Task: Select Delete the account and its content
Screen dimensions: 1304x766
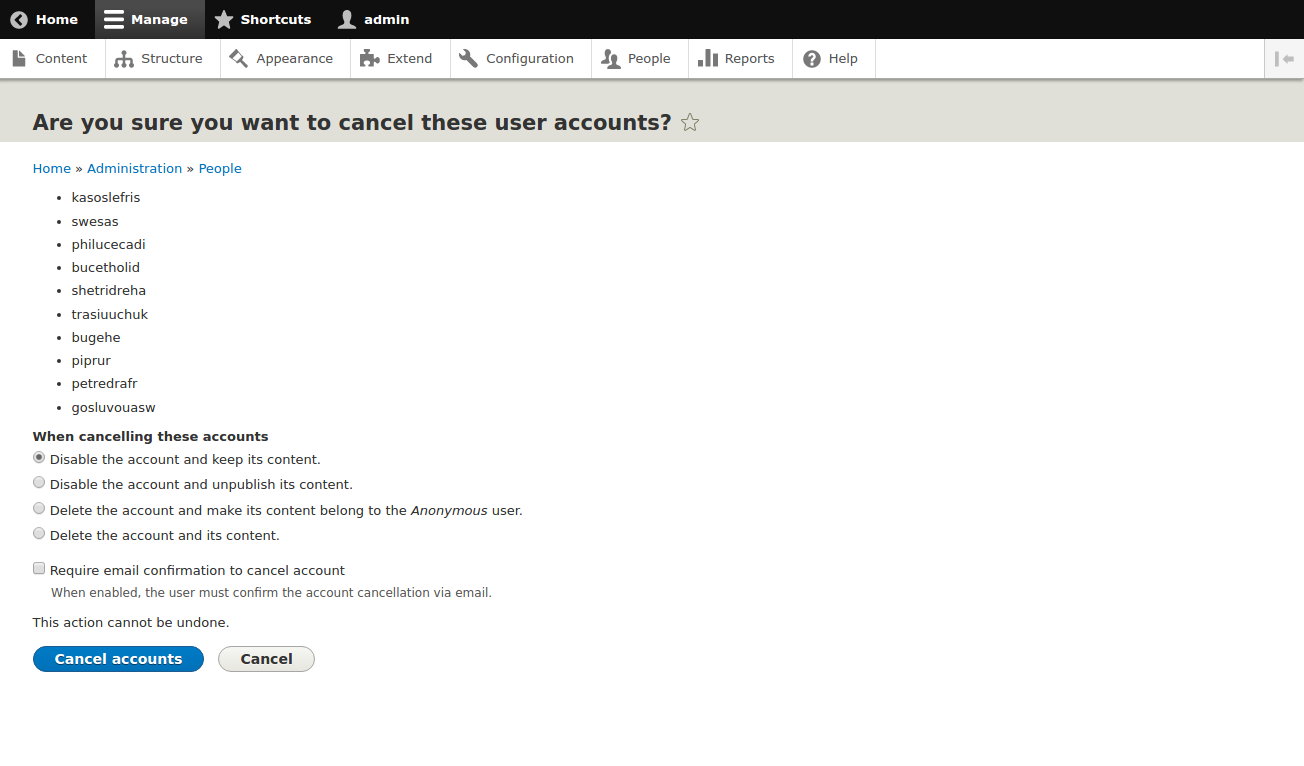Action: pyautogui.click(x=39, y=534)
